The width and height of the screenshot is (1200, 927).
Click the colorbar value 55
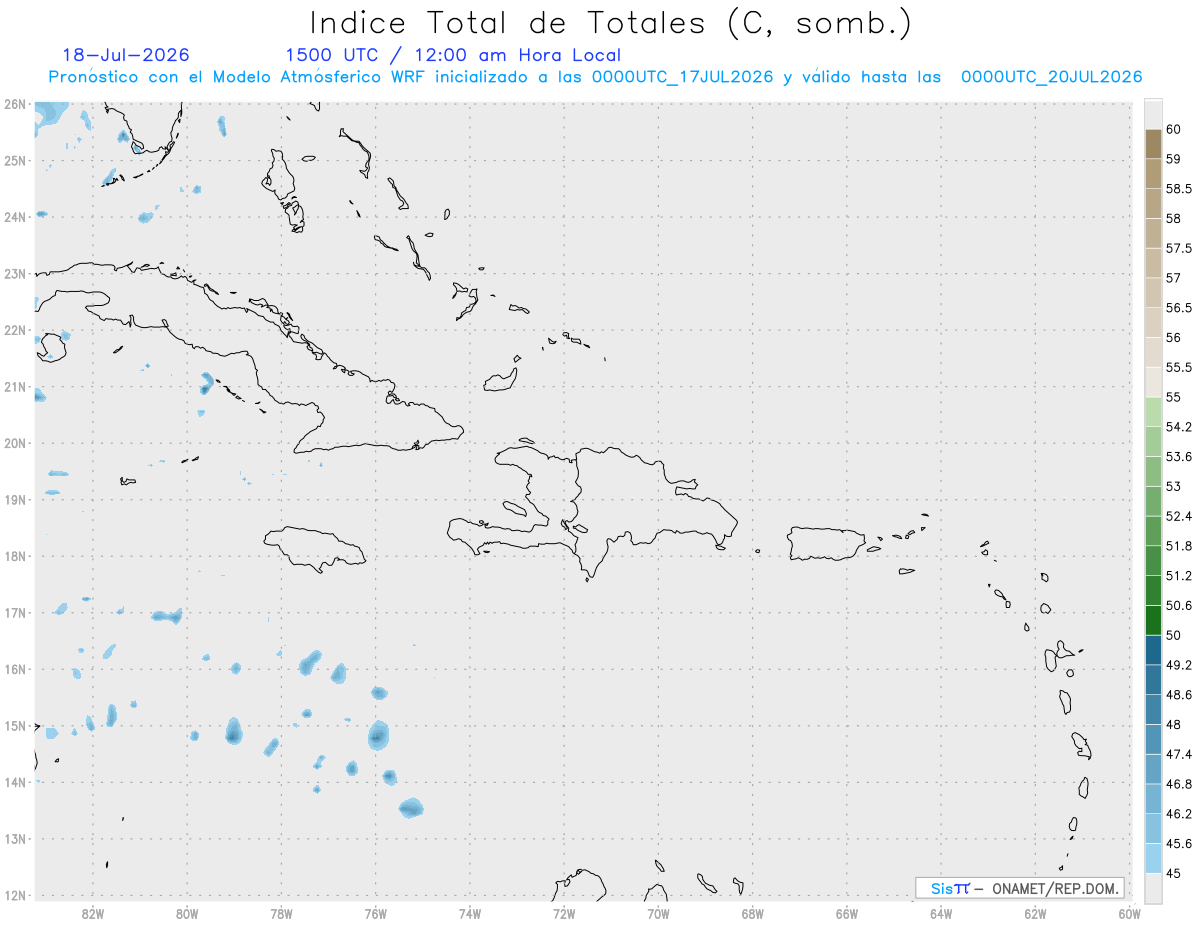(x=1174, y=397)
